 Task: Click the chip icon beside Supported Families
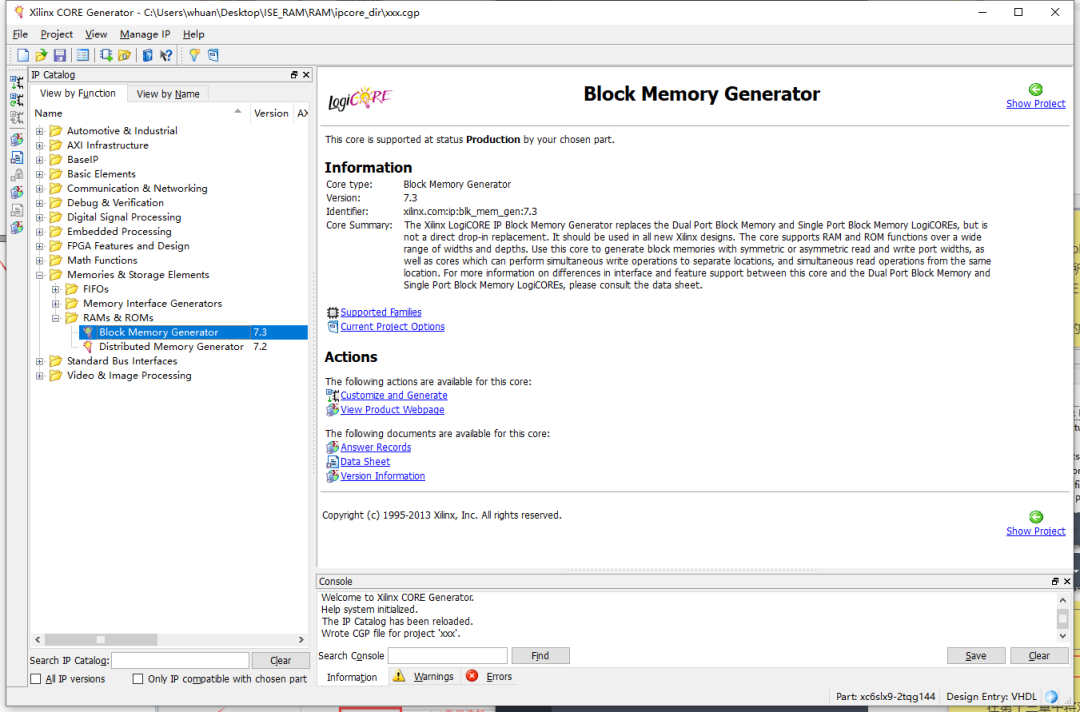click(x=333, y=313)
